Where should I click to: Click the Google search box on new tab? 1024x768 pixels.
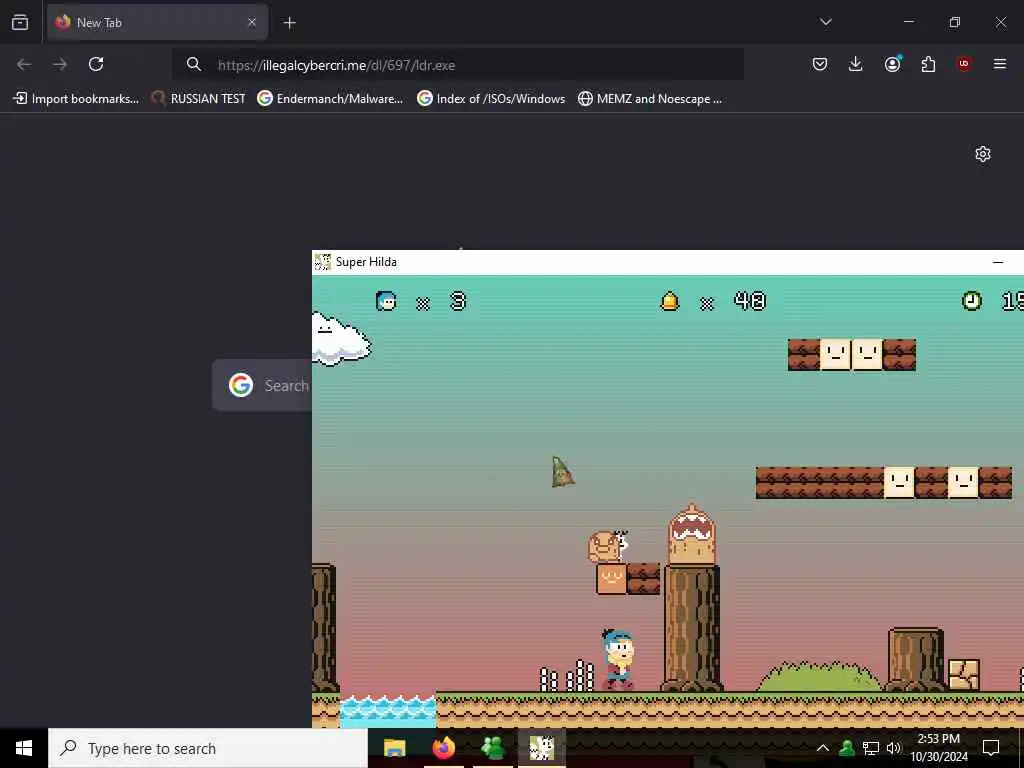[x=263, y=385]
